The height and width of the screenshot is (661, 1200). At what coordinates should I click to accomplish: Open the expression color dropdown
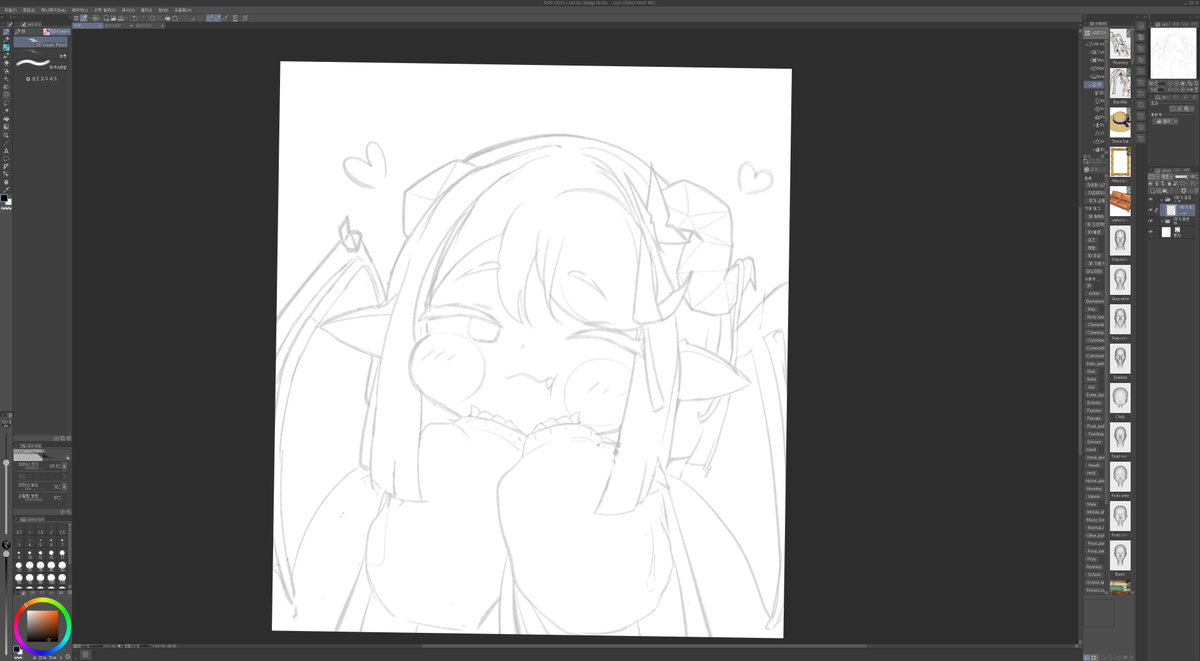pyautogui.click(x=1165, y=121)
